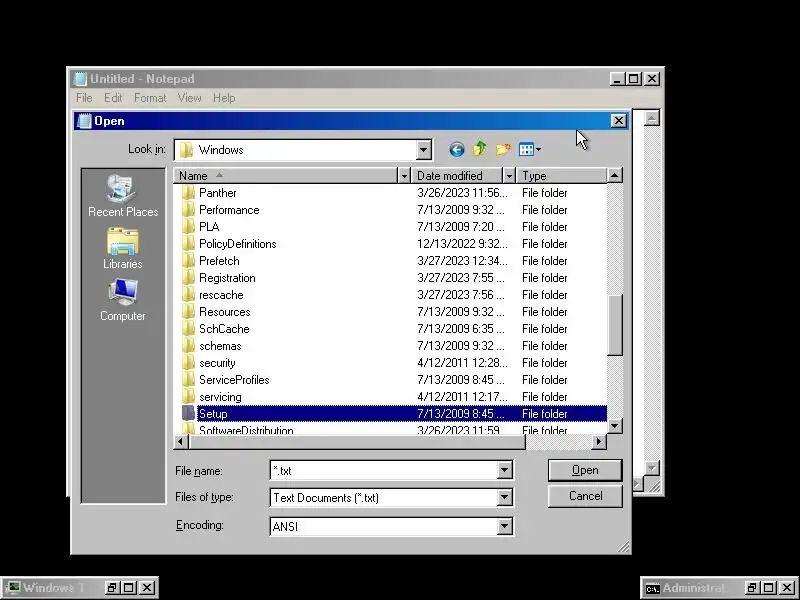Click the Notepad scroll up arrow
This screenshot has width=800, height=600.
[x=652, y=118]
